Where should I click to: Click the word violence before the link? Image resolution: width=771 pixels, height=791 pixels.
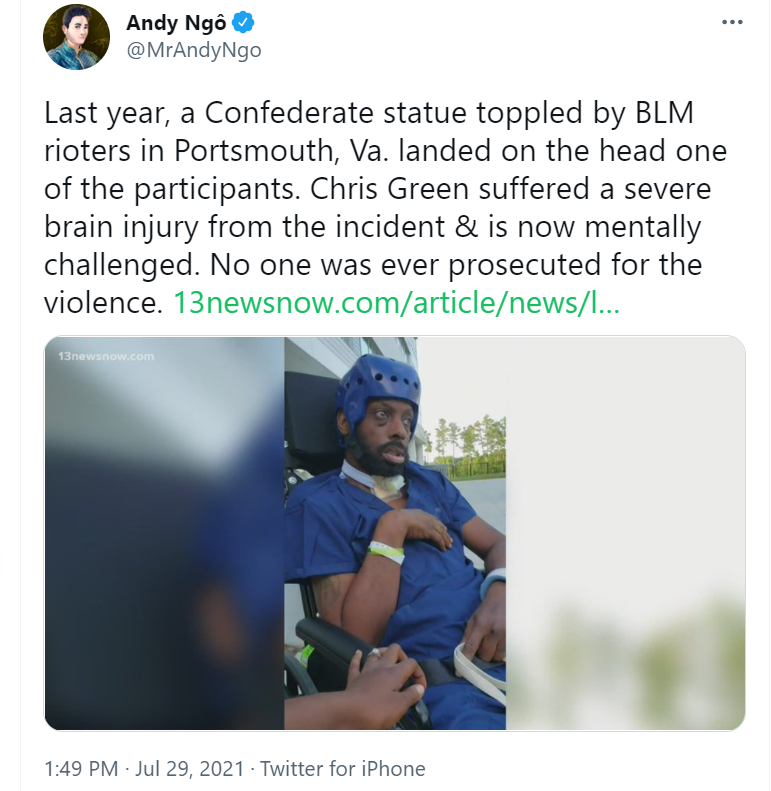[x=103, y=303]
